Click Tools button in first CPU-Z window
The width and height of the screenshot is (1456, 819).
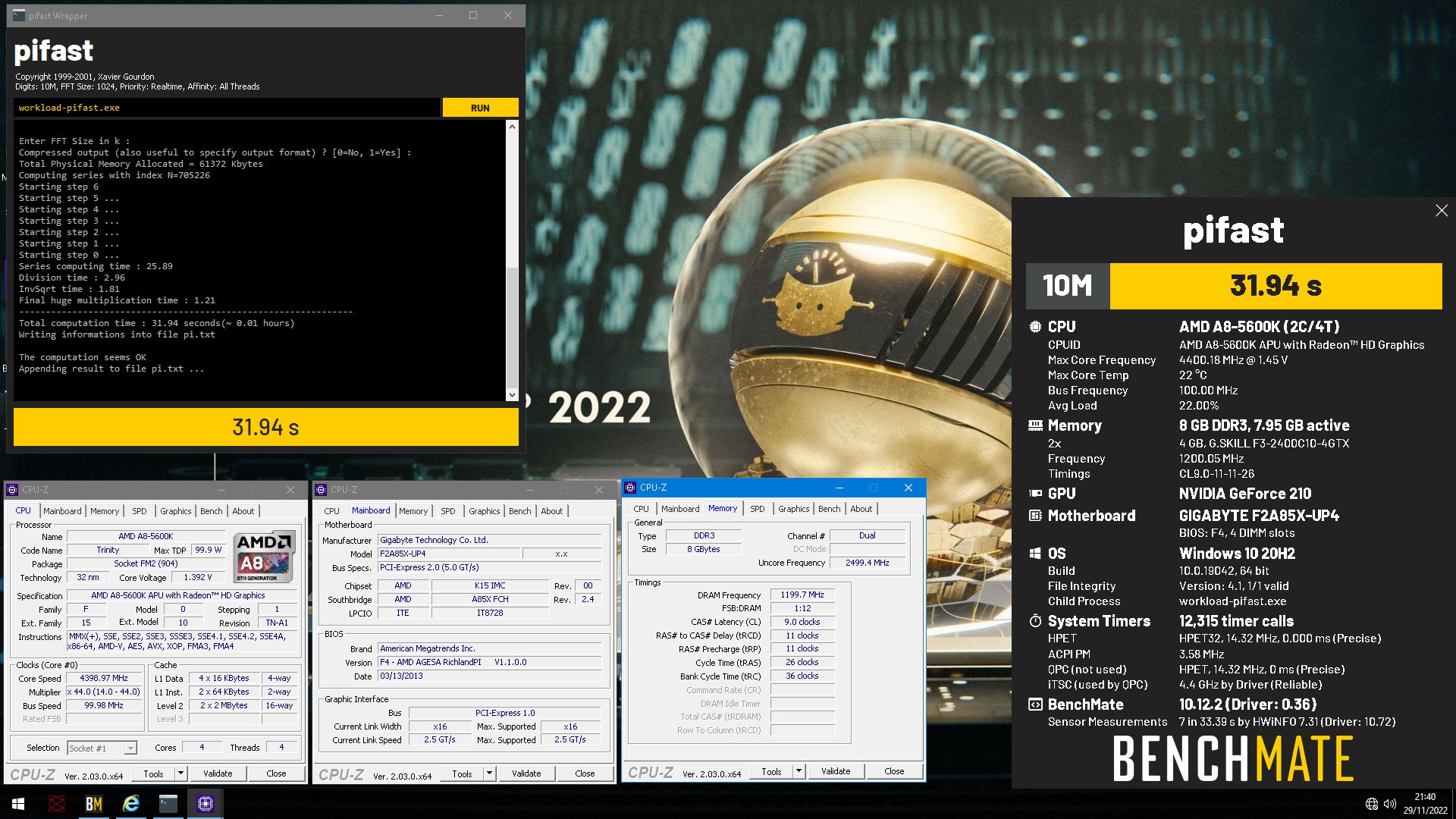(x=154, y=773)
